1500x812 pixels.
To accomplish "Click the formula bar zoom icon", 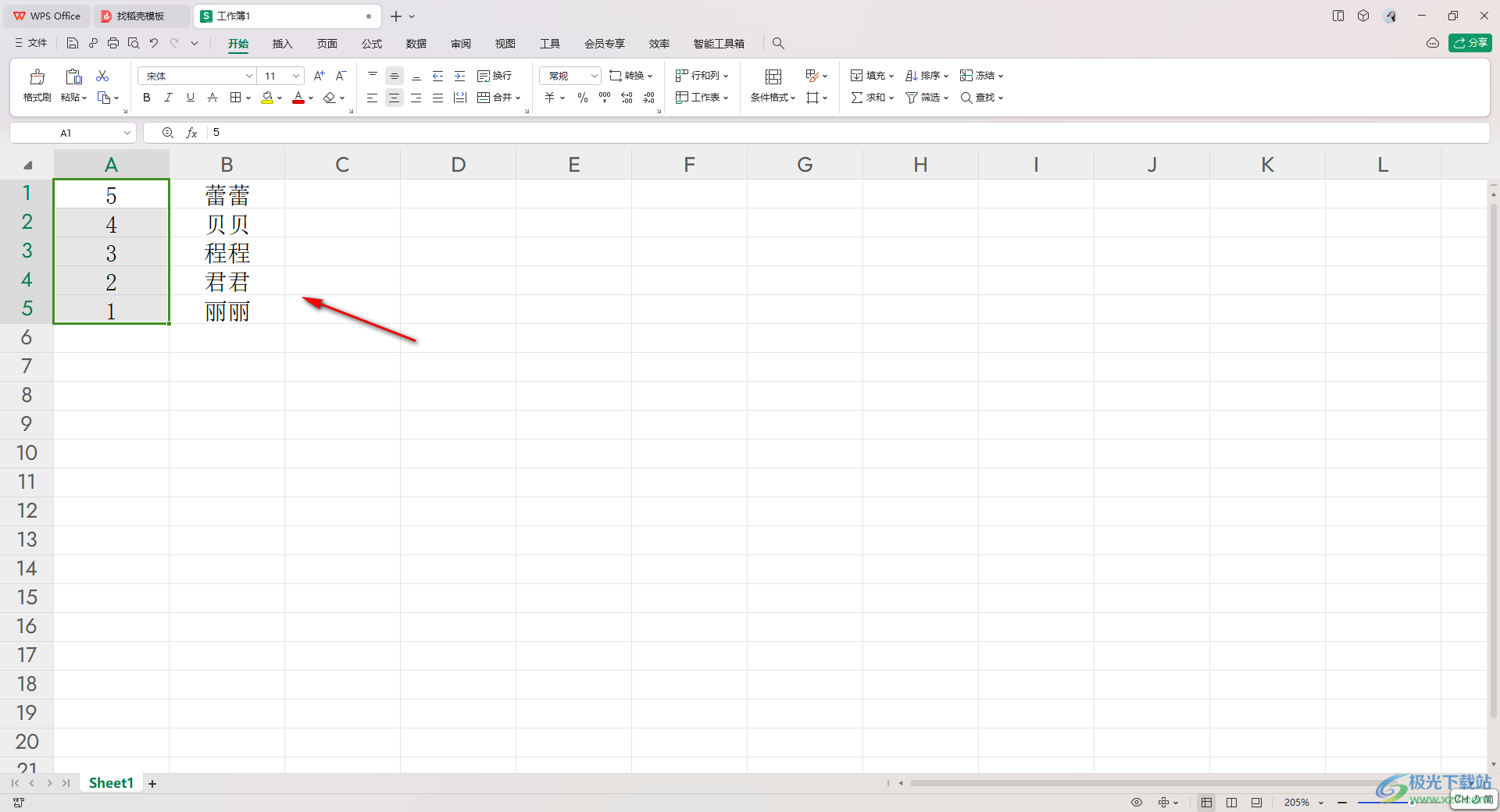I will click(x=167, y=133).
